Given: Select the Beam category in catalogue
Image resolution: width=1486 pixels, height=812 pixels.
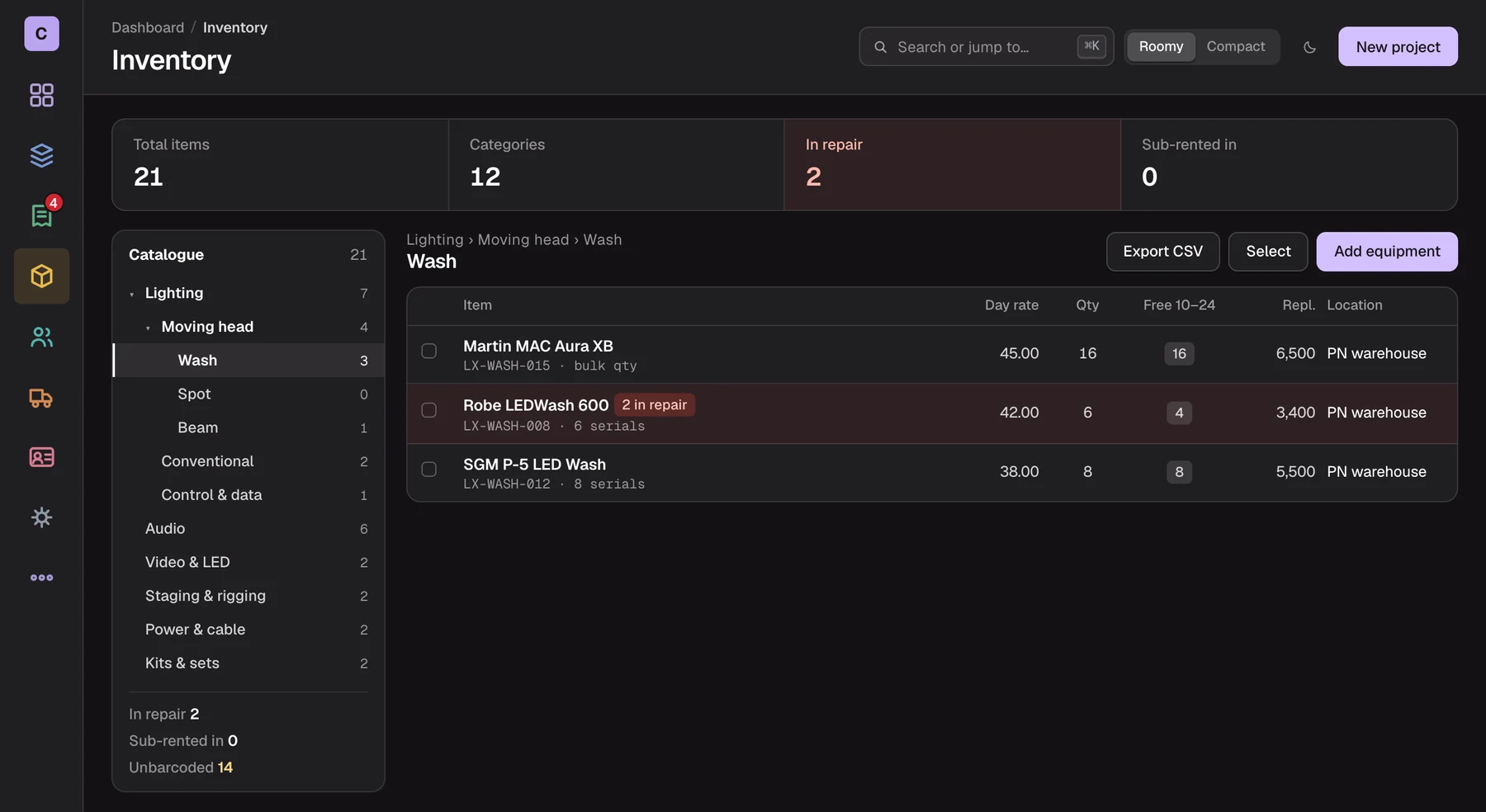Looking at the screenshot, I should click(x=248, y=427).
